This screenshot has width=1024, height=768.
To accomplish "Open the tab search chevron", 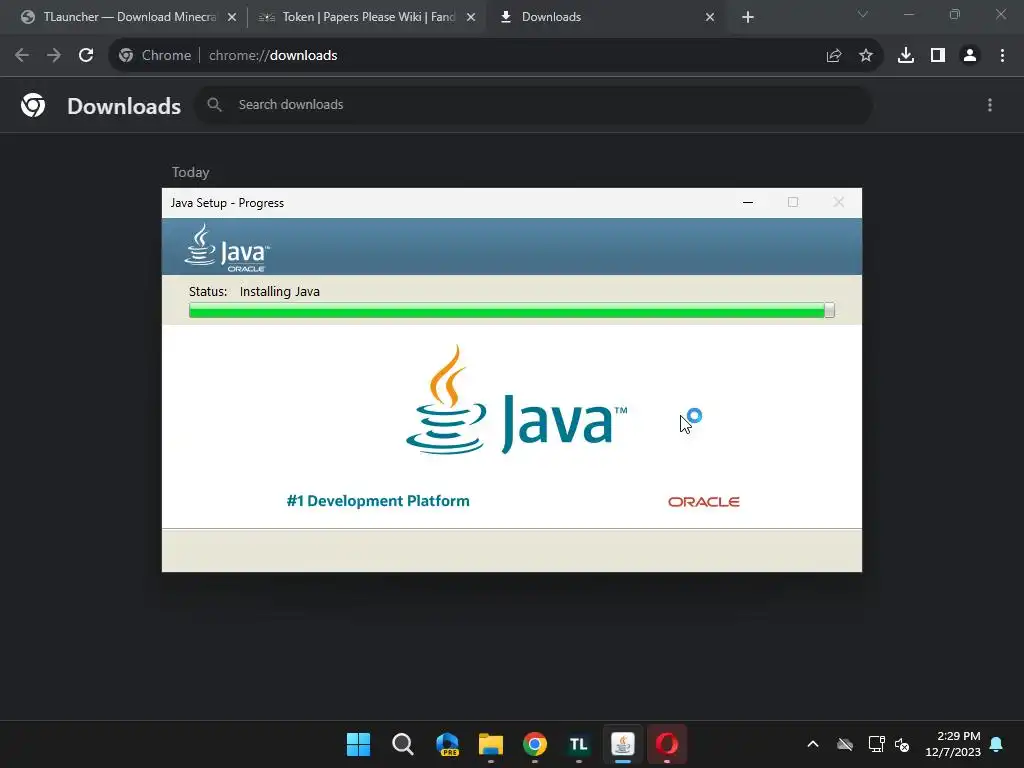I will (x=863, y=14).
